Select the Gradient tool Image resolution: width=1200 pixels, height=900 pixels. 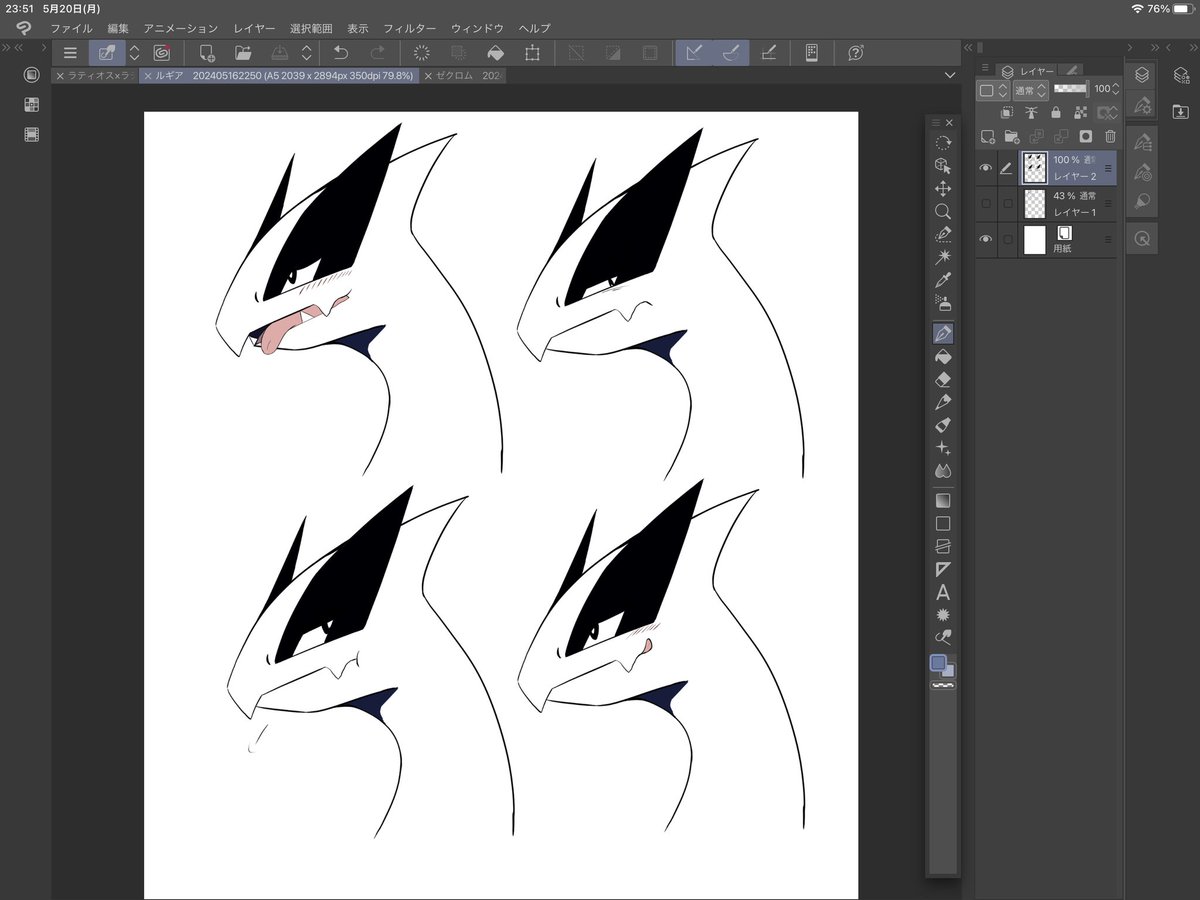(942, 500)
